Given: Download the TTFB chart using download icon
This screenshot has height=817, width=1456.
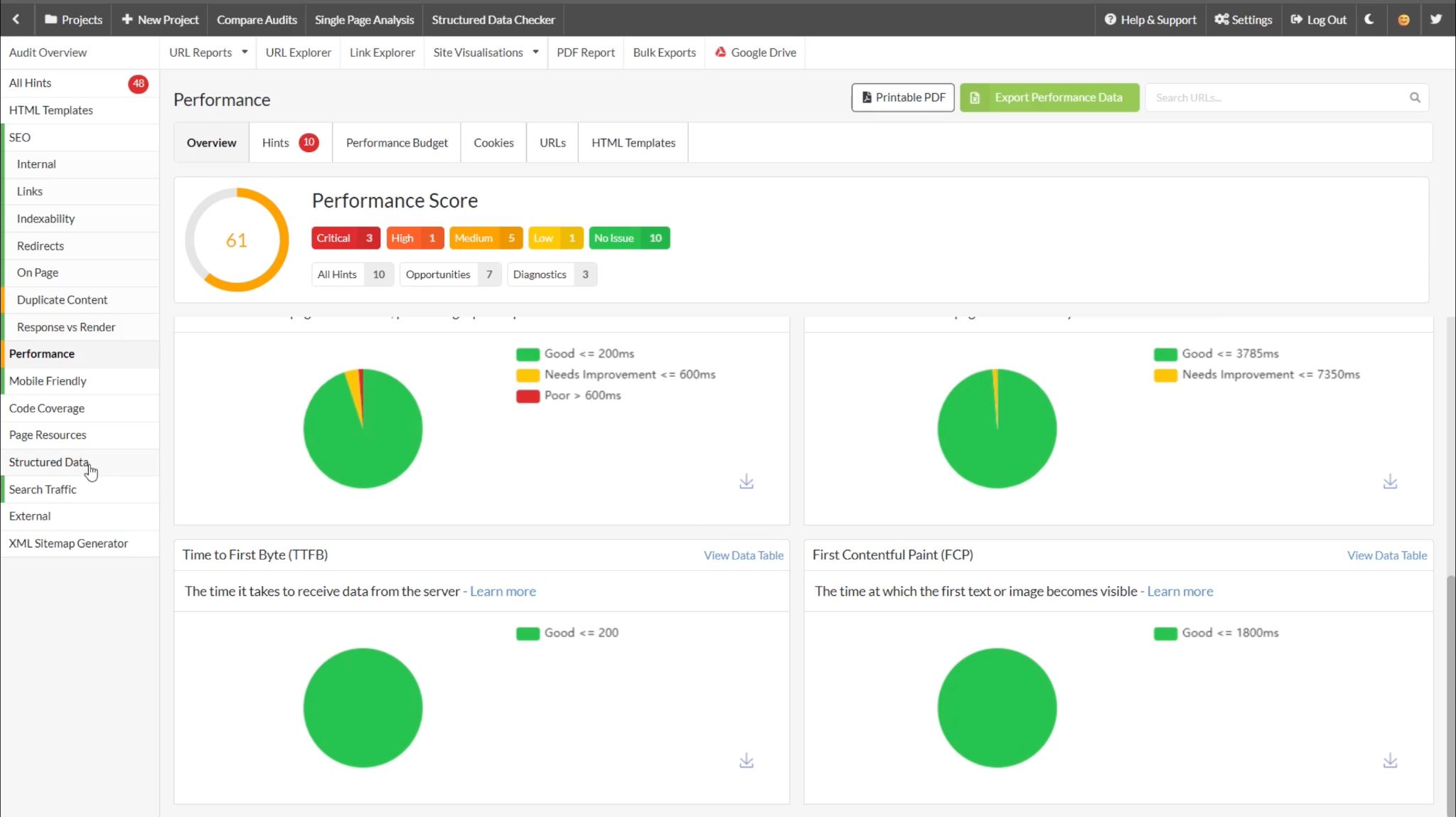Looking at the screenshot, I should click(746, 761).
